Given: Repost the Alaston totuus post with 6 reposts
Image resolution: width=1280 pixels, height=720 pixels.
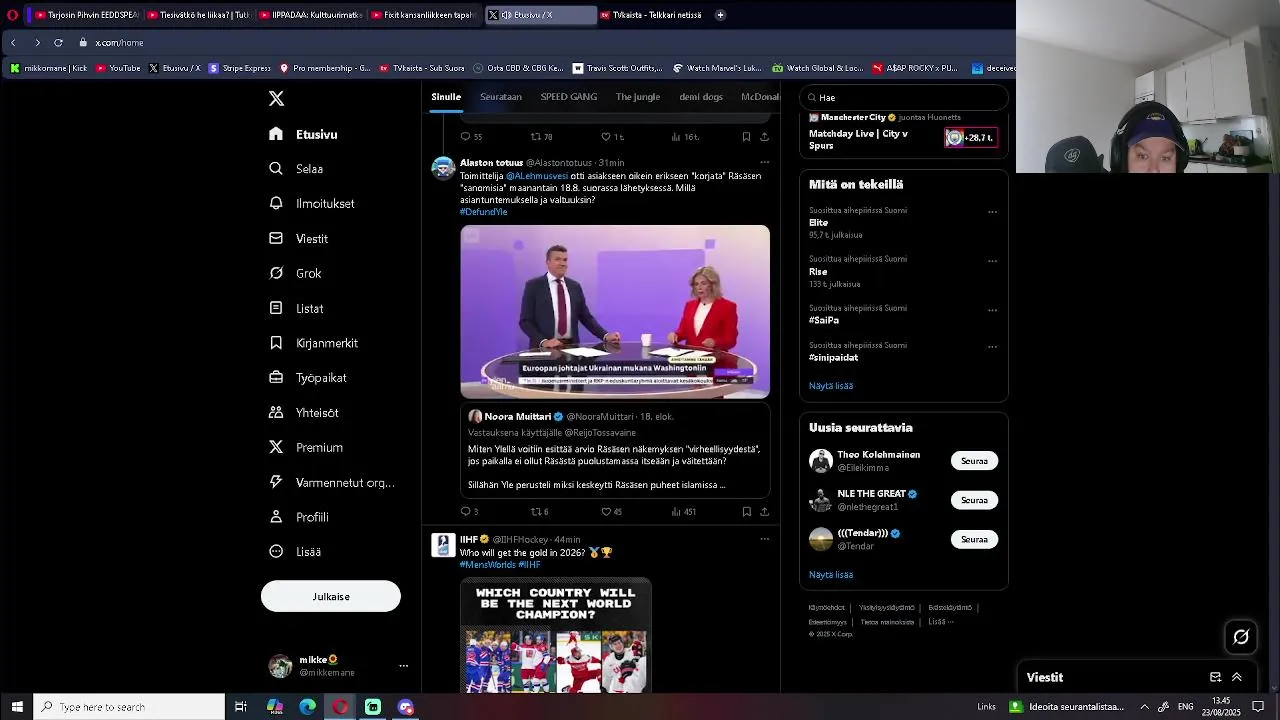Looking at the screenshot, I should (535, 511).
